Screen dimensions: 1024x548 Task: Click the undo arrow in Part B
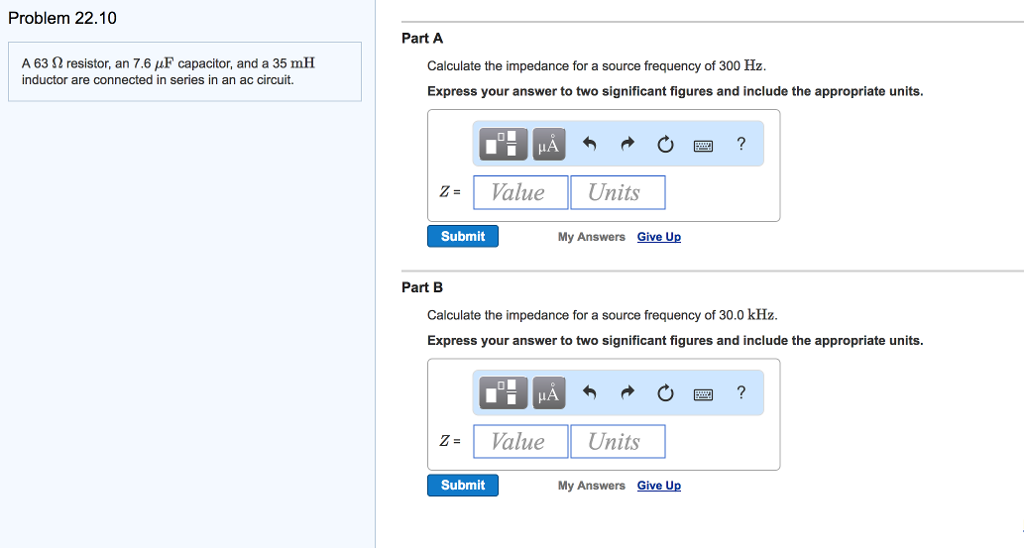point(590,394)
